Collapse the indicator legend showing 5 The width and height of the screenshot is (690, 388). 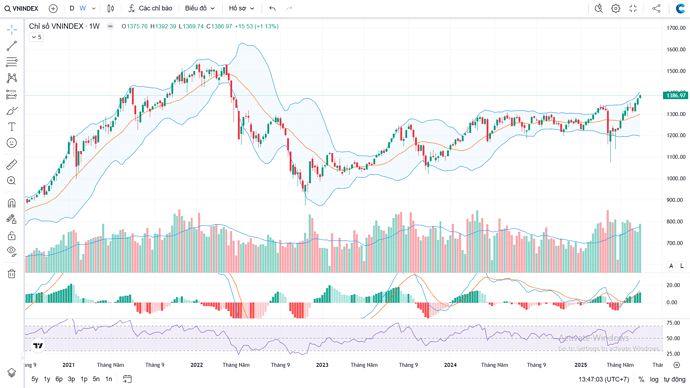(x=36, y=37)
